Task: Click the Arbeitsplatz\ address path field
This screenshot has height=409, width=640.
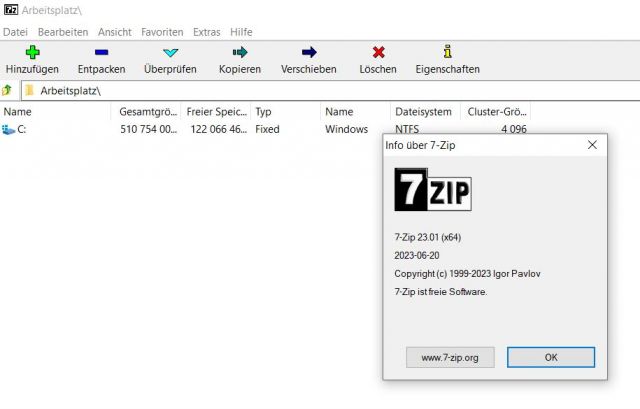Action: (331, 91)
